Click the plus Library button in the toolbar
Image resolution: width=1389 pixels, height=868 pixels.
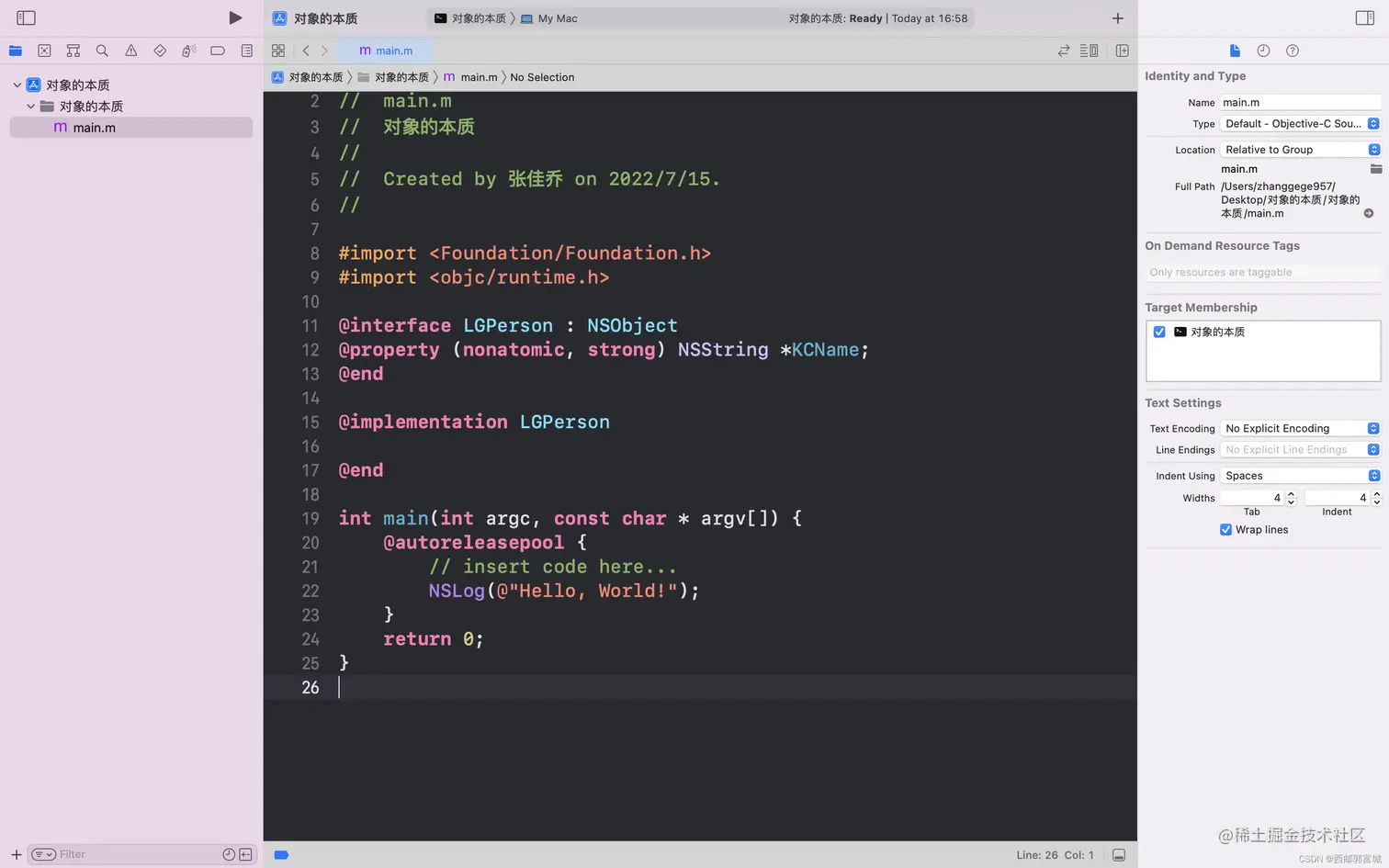tap(1118, 18)
